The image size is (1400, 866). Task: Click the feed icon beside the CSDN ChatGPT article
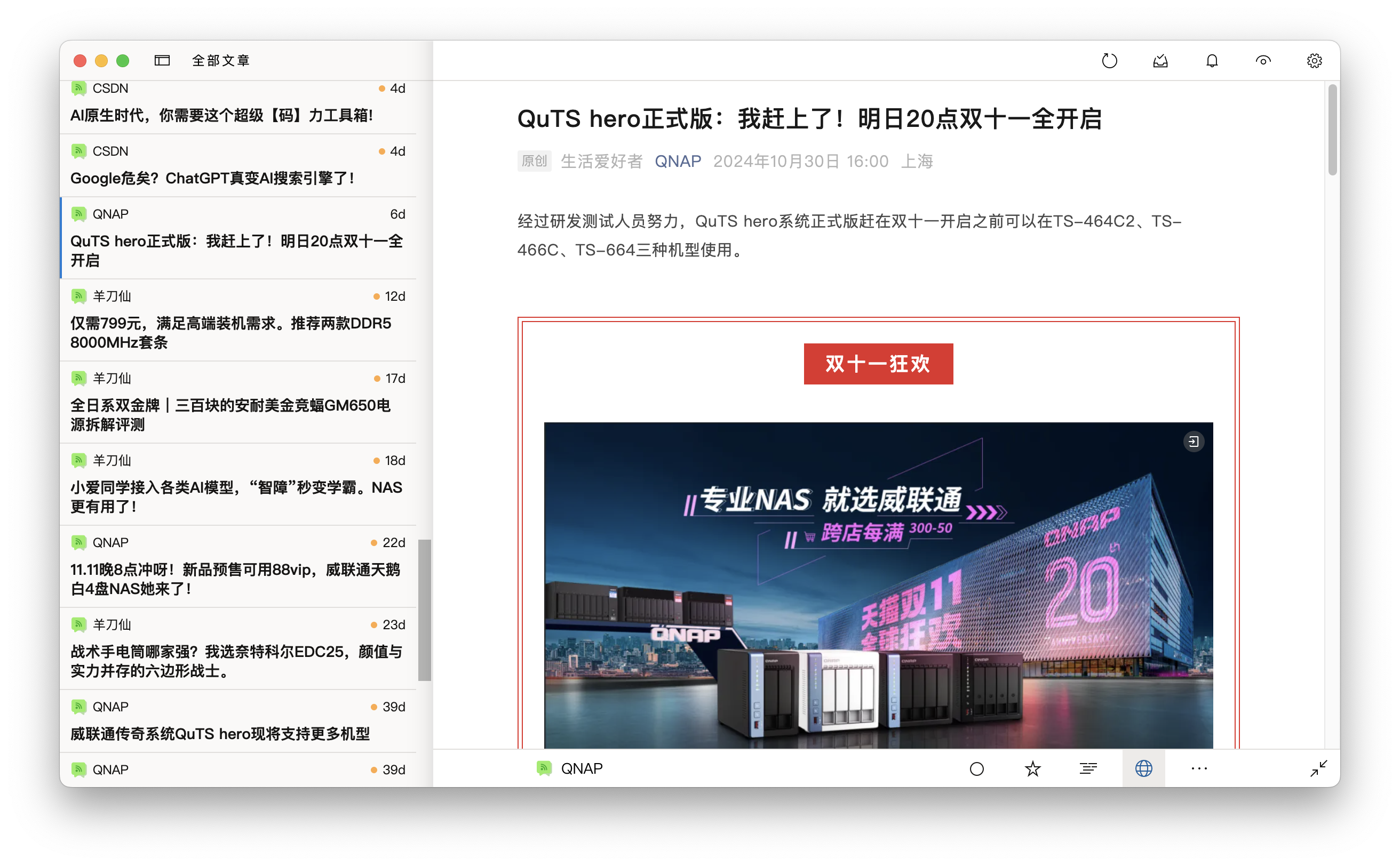[x=78, y=151]
